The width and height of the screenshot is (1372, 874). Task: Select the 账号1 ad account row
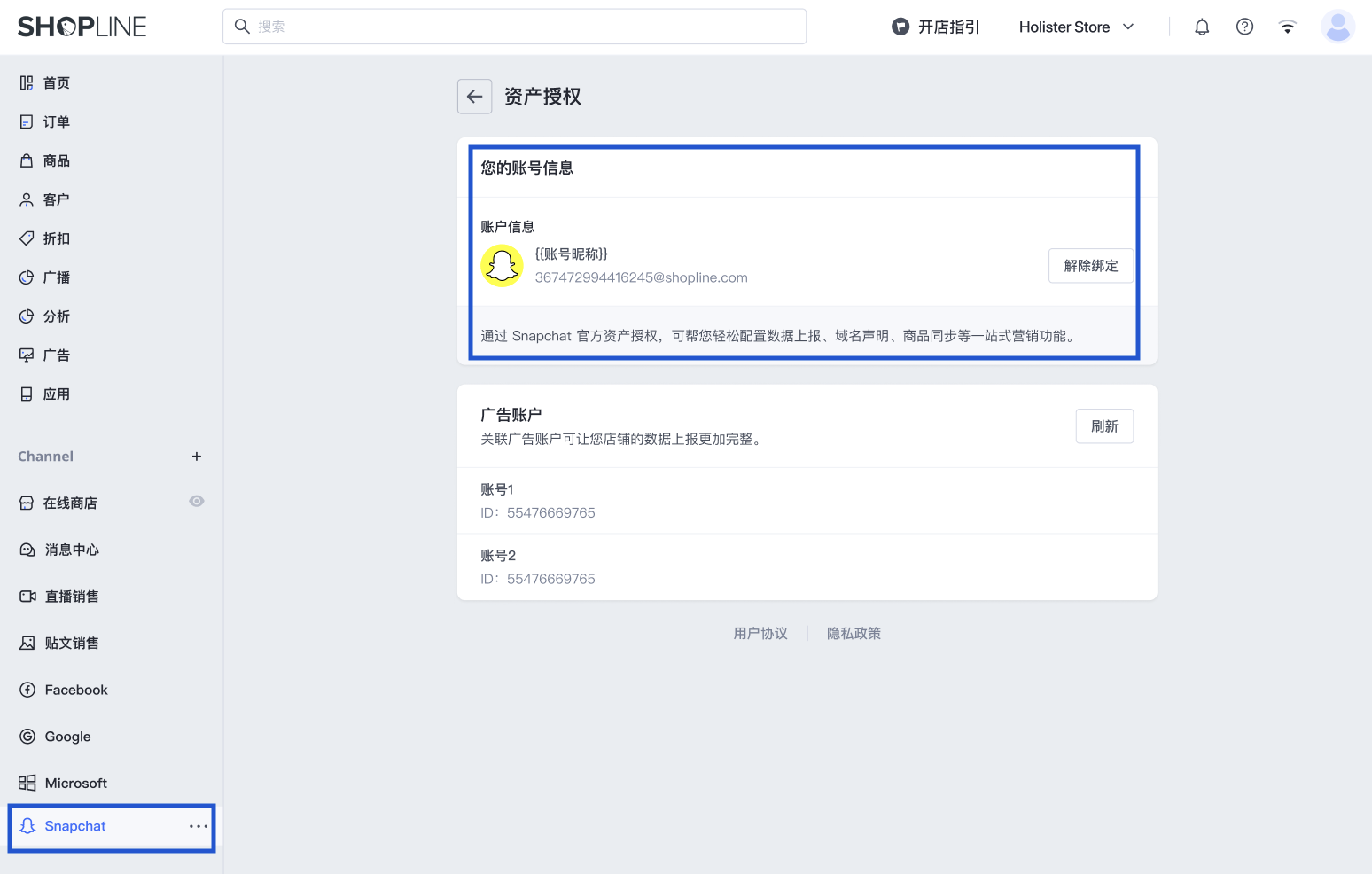tap(807, 501)
